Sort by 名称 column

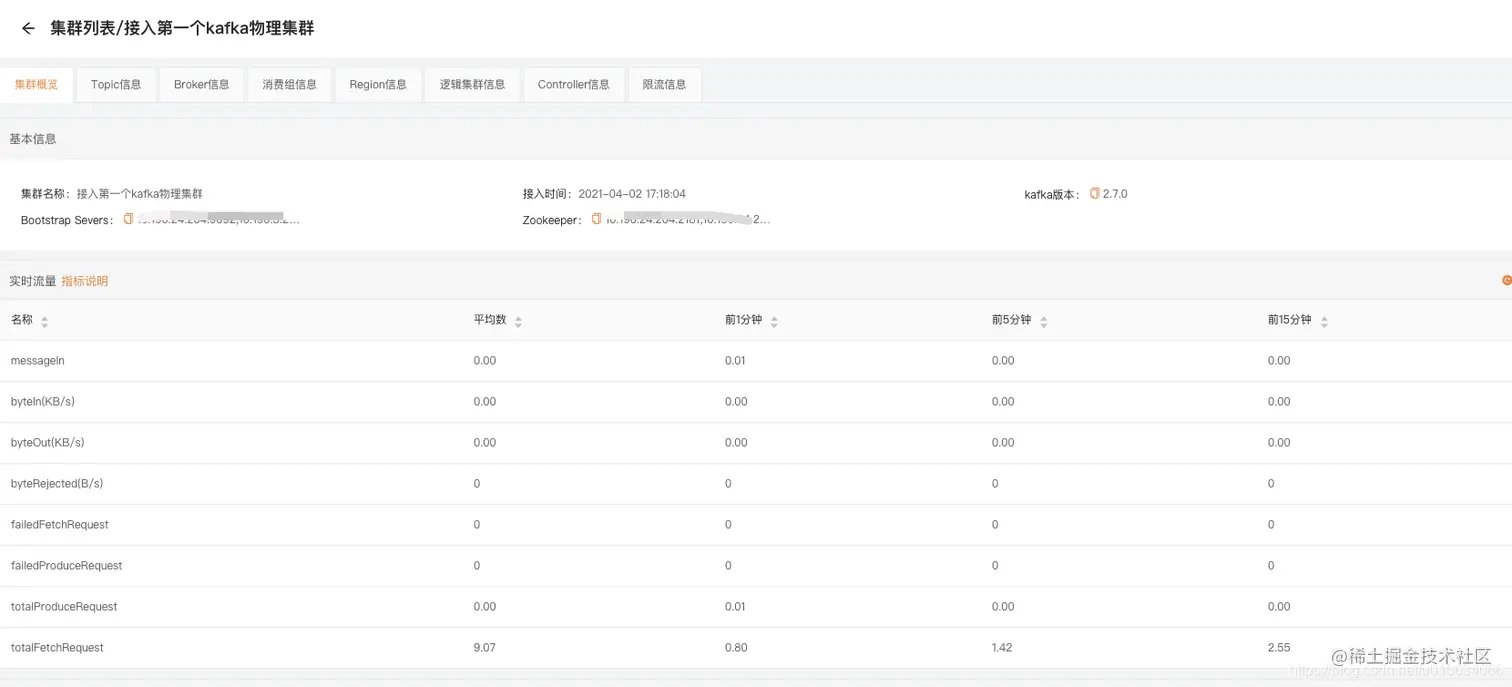pos(44,321)
